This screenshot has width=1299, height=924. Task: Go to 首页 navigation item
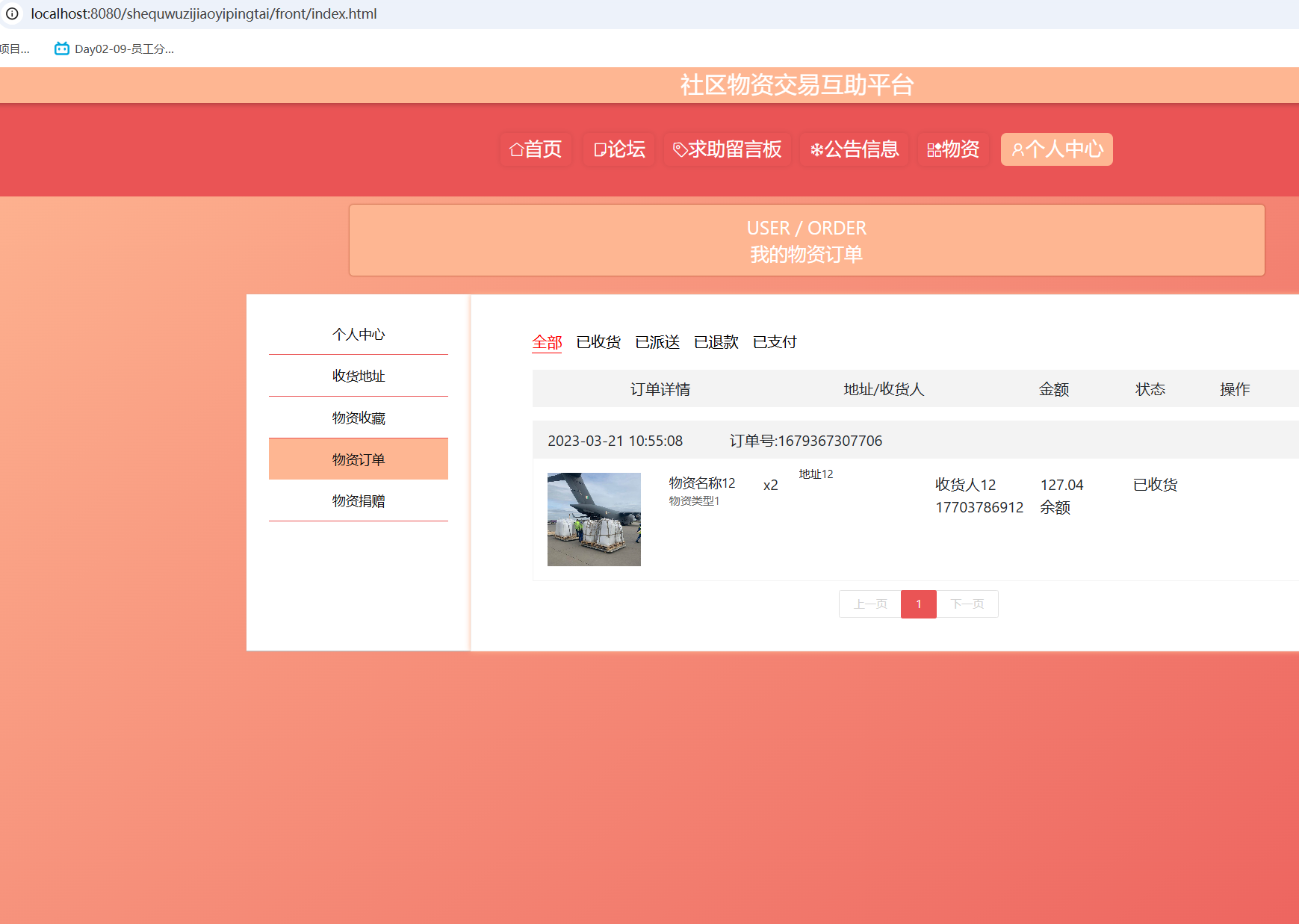(x=536, y=149)
